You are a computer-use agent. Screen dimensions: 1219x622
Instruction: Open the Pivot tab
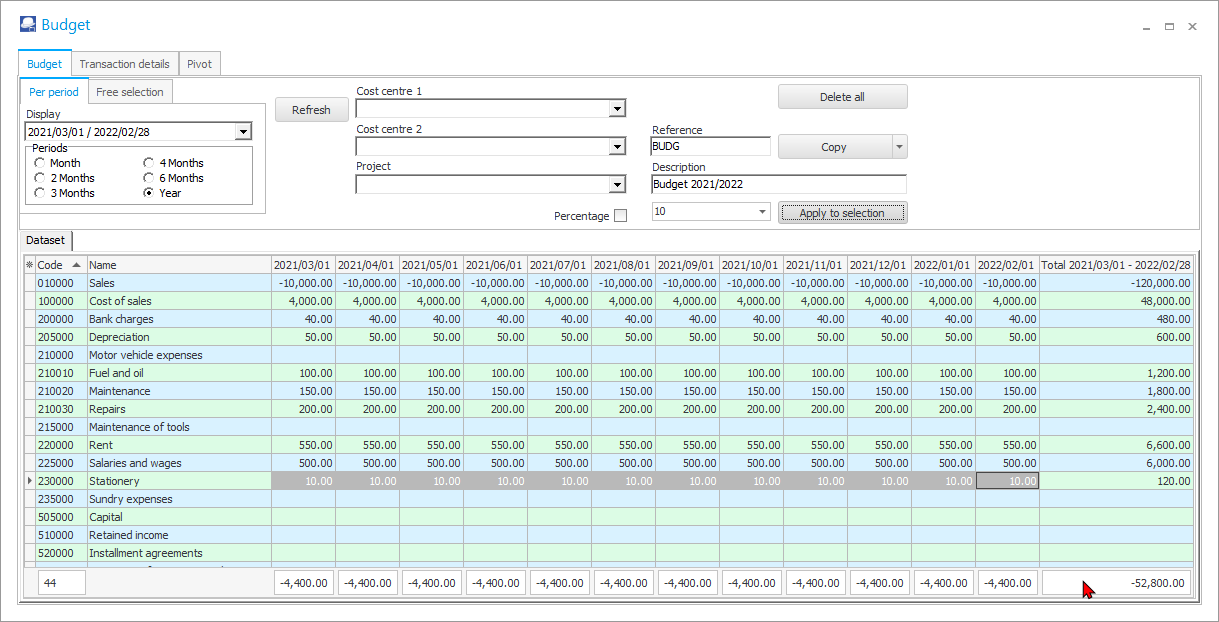199,64
